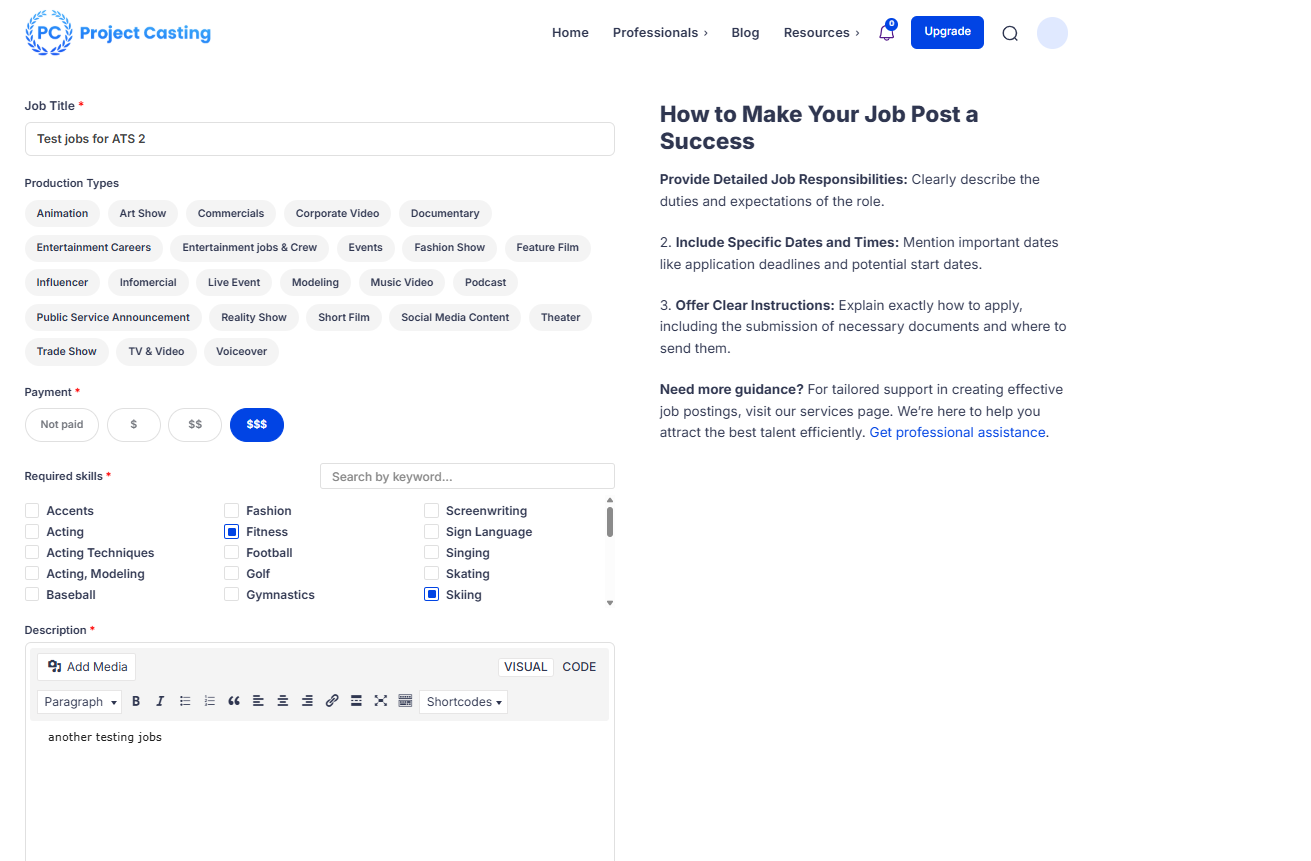Enable fullscreen editor mode
Image resolution: width=1311 pixels, height=861 pixels.
(x=381, y=702)
